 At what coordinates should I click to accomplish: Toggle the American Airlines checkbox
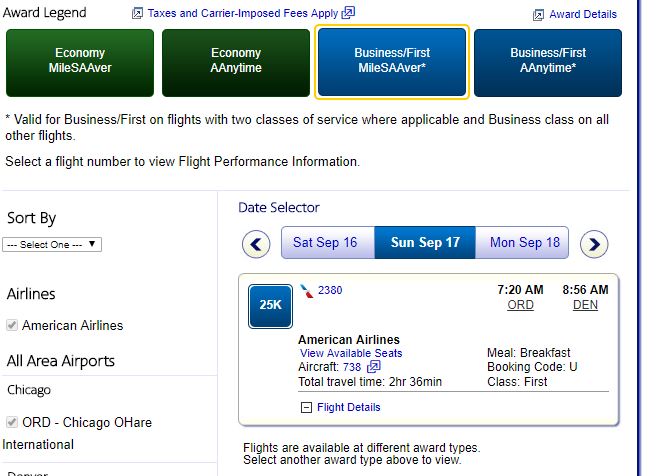tap(12, 325)
